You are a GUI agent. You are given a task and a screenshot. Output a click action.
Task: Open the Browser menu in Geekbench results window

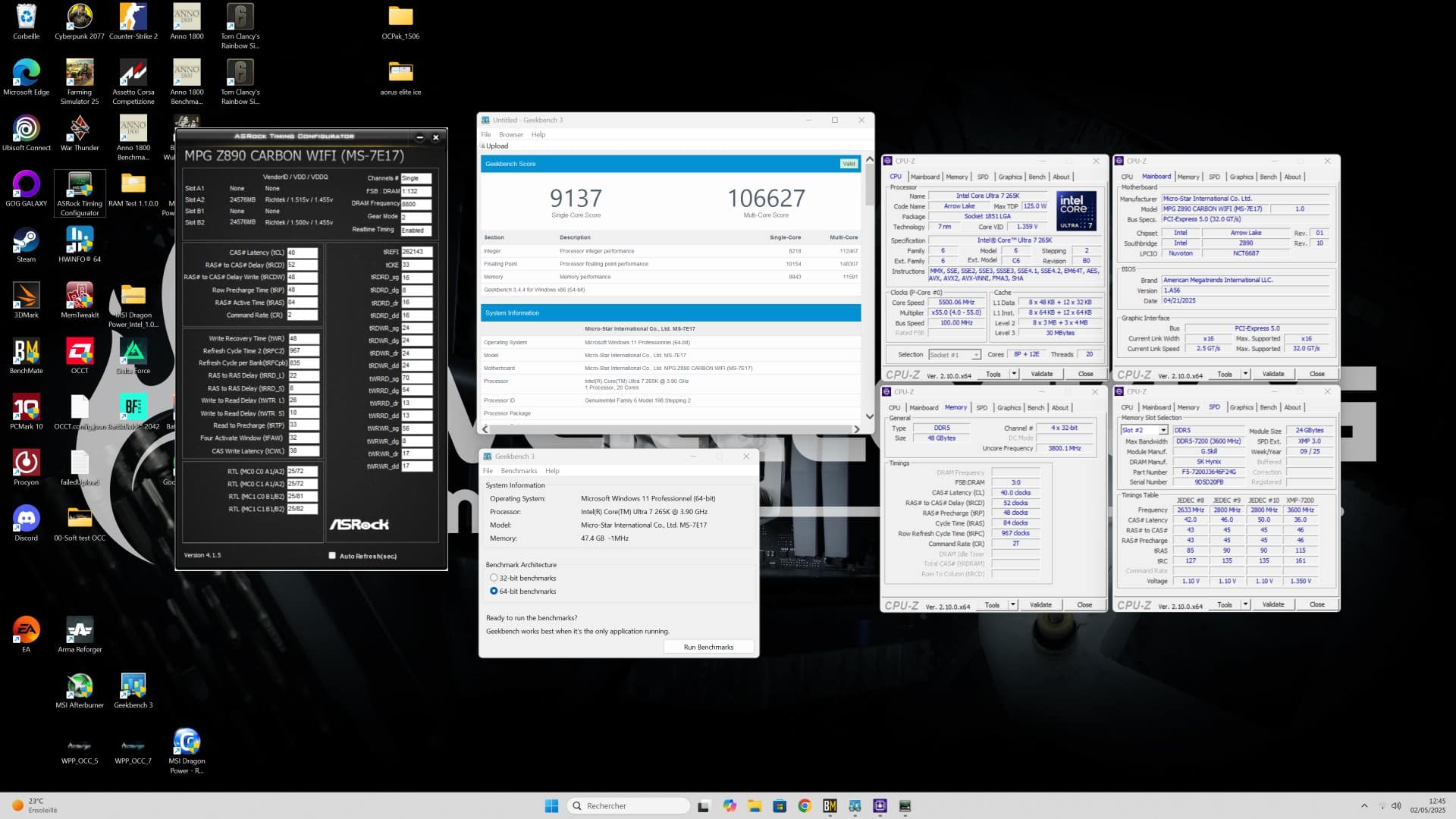click(510, 134)
